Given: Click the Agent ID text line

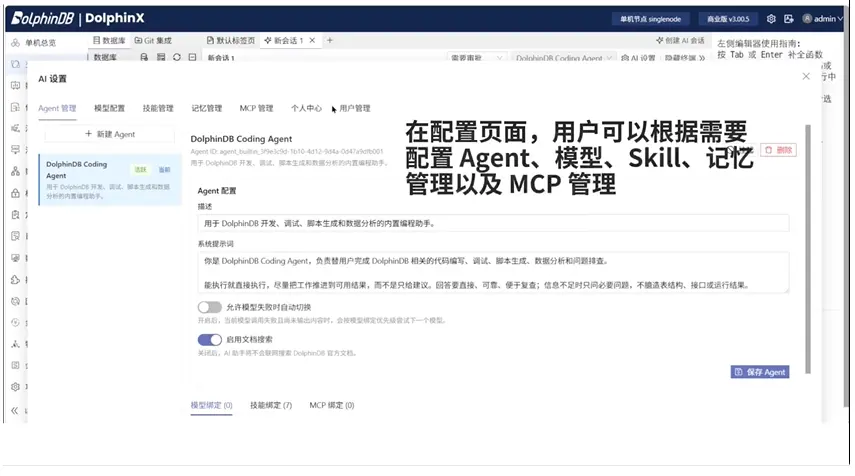Looking at the screenshot, I should pyautogui.click(x=286, y=152).
